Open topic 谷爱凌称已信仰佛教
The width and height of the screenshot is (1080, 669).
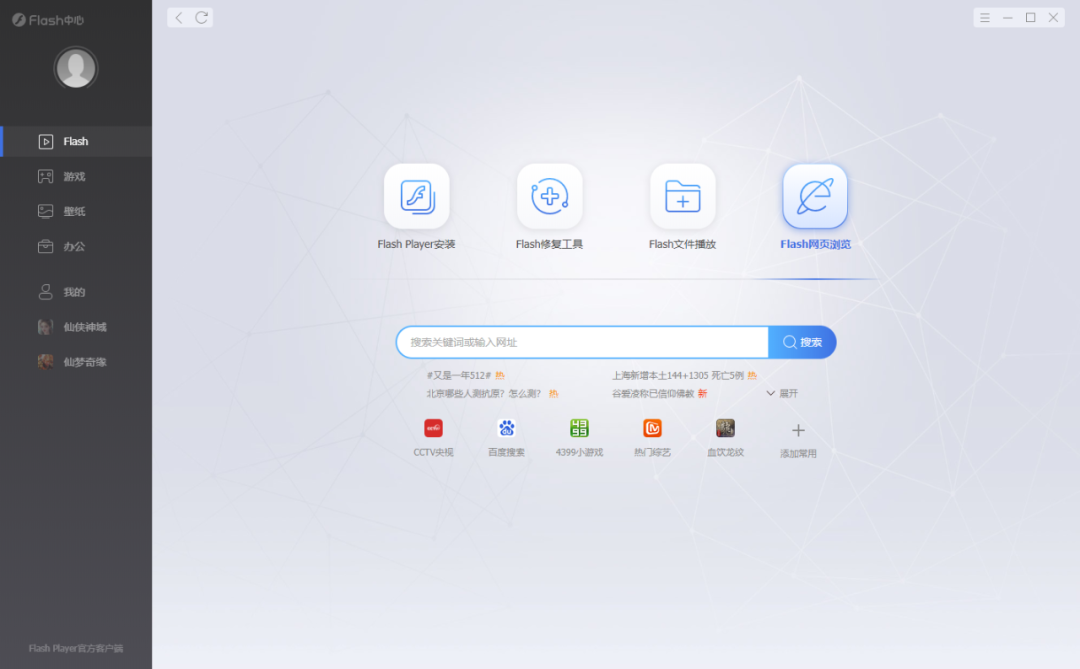(653, 393)
